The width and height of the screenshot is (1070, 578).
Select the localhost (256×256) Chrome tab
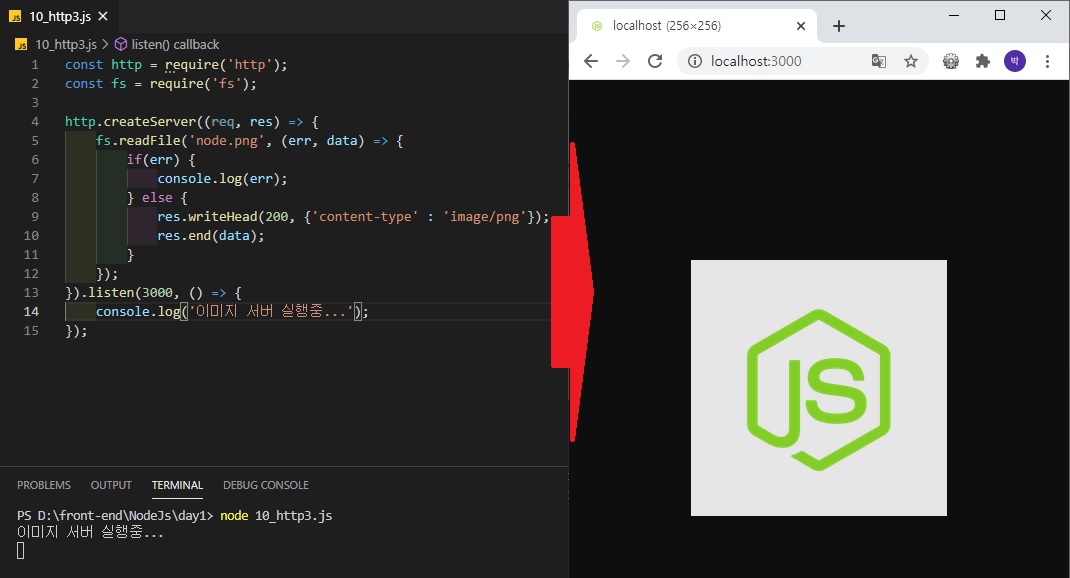(x=697, y=26)
